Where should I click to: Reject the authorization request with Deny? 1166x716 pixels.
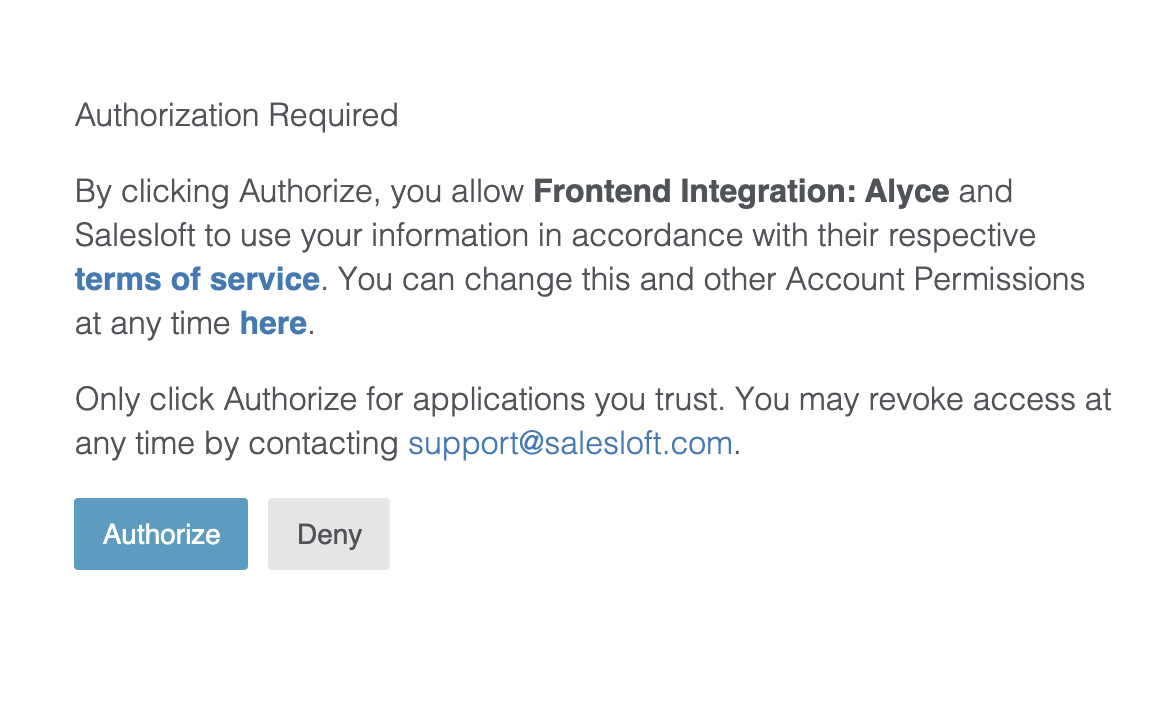(x=329, y=534)
